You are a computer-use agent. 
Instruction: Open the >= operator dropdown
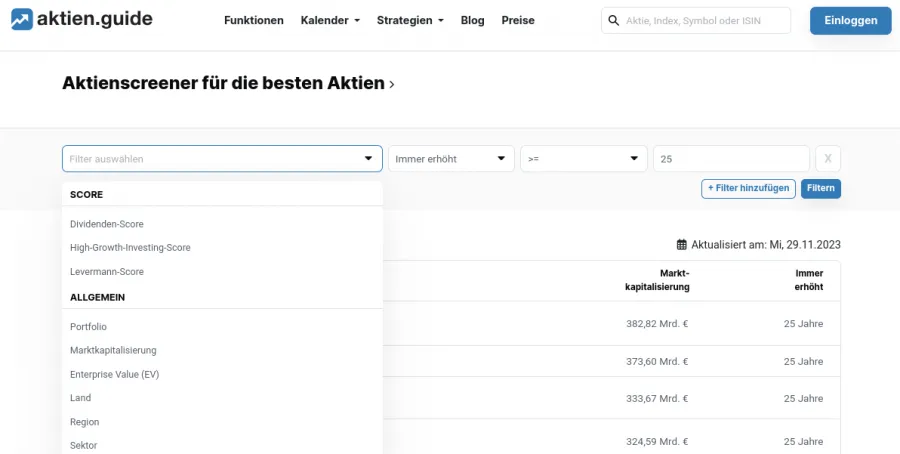coord(584,159)
